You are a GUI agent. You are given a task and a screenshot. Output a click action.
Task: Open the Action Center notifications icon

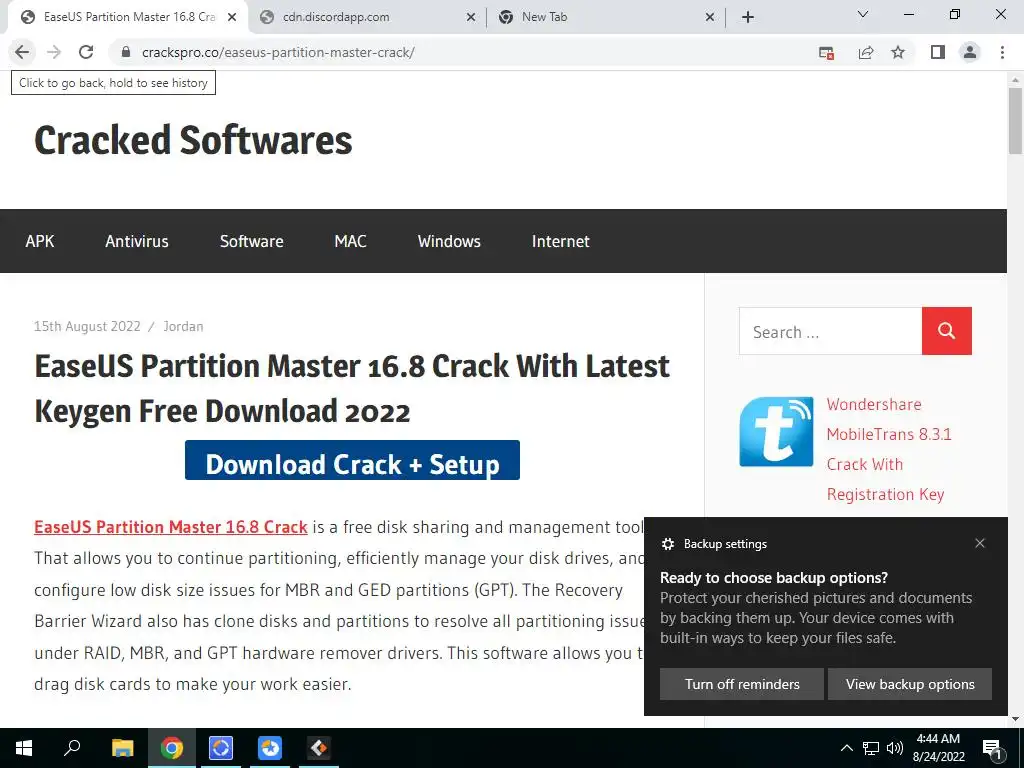(x=993, y=748)
